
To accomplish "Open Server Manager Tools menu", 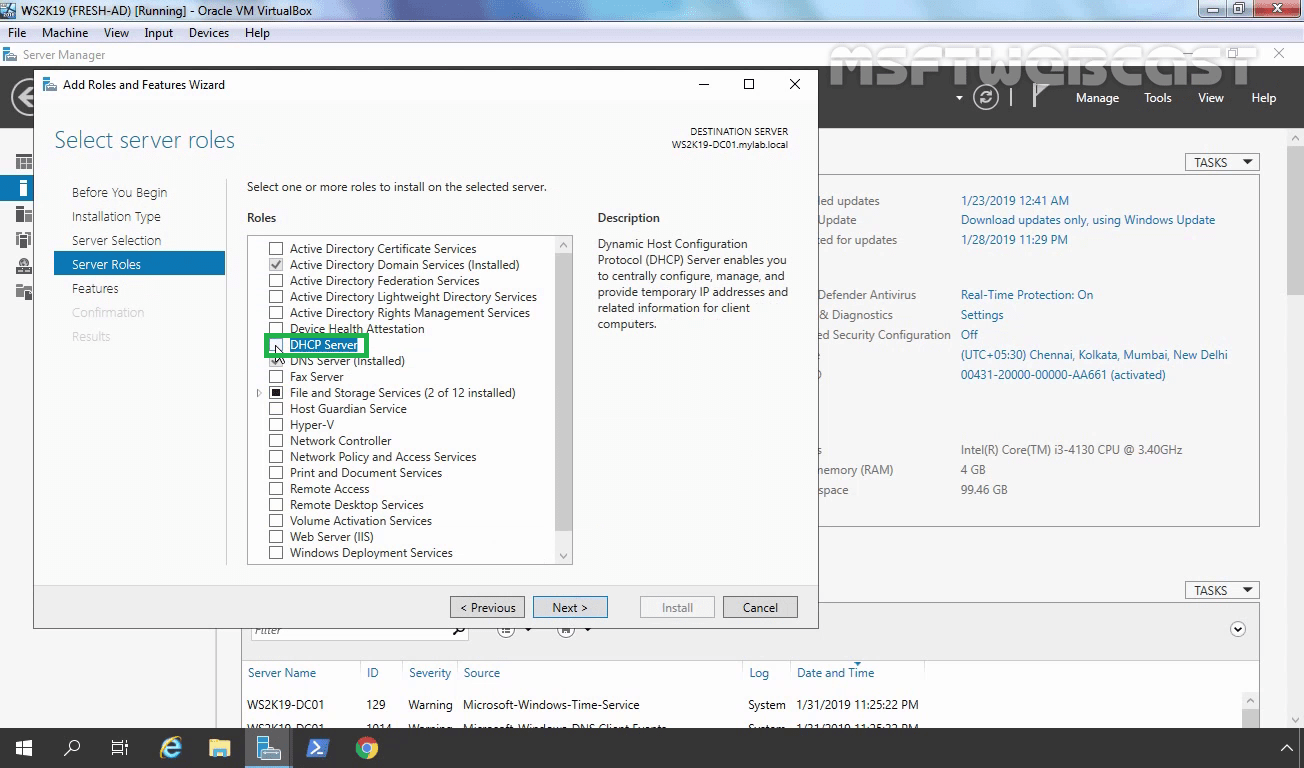I will [x=1158, y=98].
